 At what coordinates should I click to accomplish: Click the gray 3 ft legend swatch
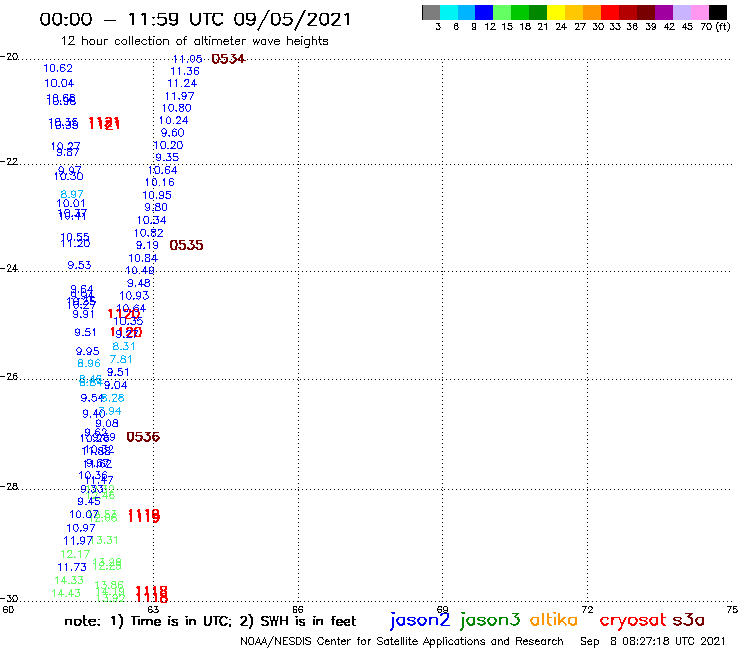(x=431, y=13)
